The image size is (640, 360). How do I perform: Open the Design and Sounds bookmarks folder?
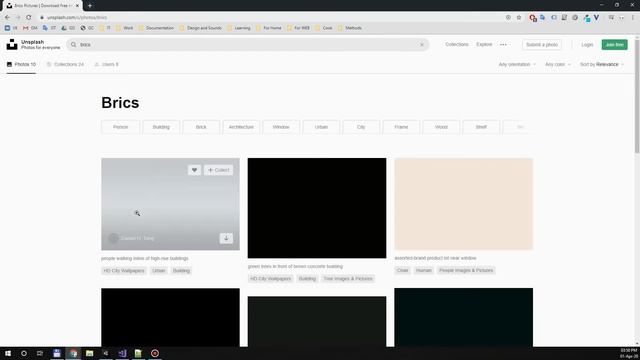tap(201, 28)
